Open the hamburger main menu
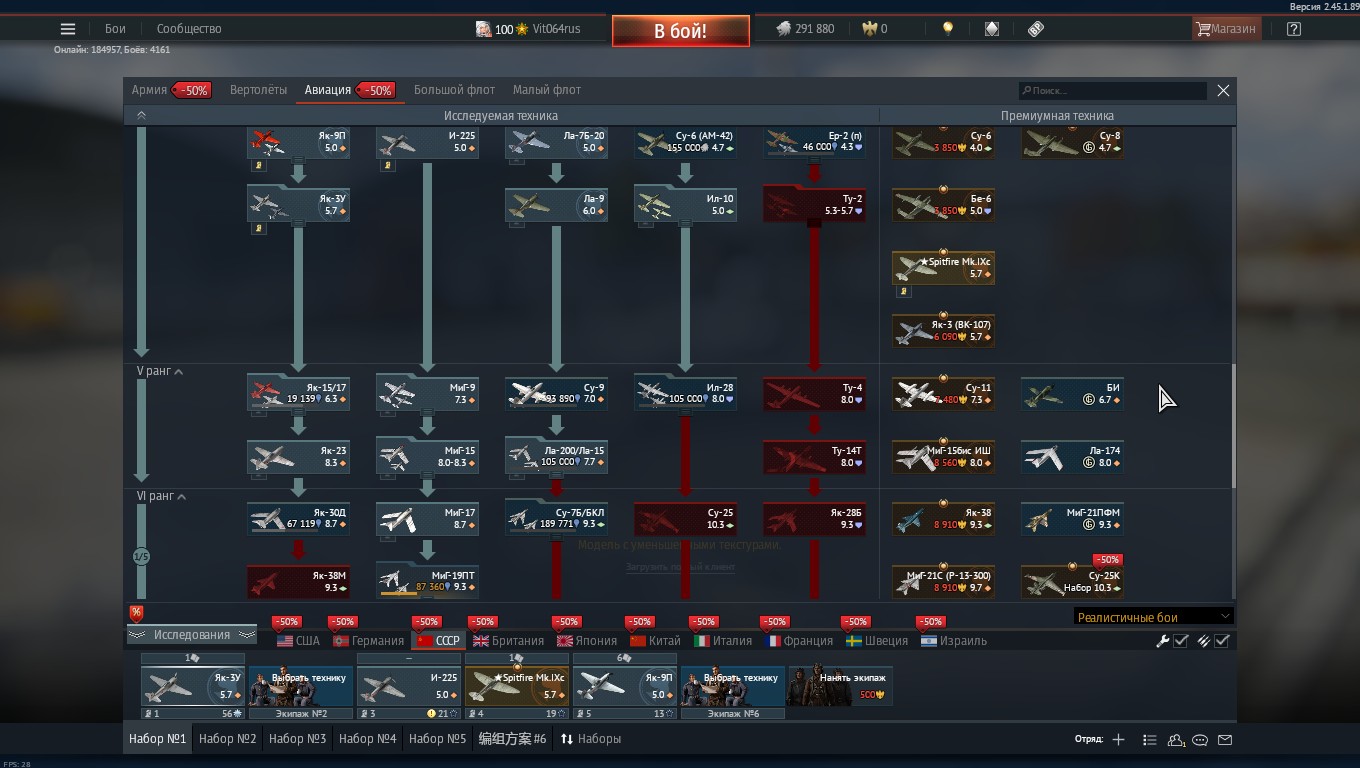Viewport: 1360px width, 768px height. point(68,29)
